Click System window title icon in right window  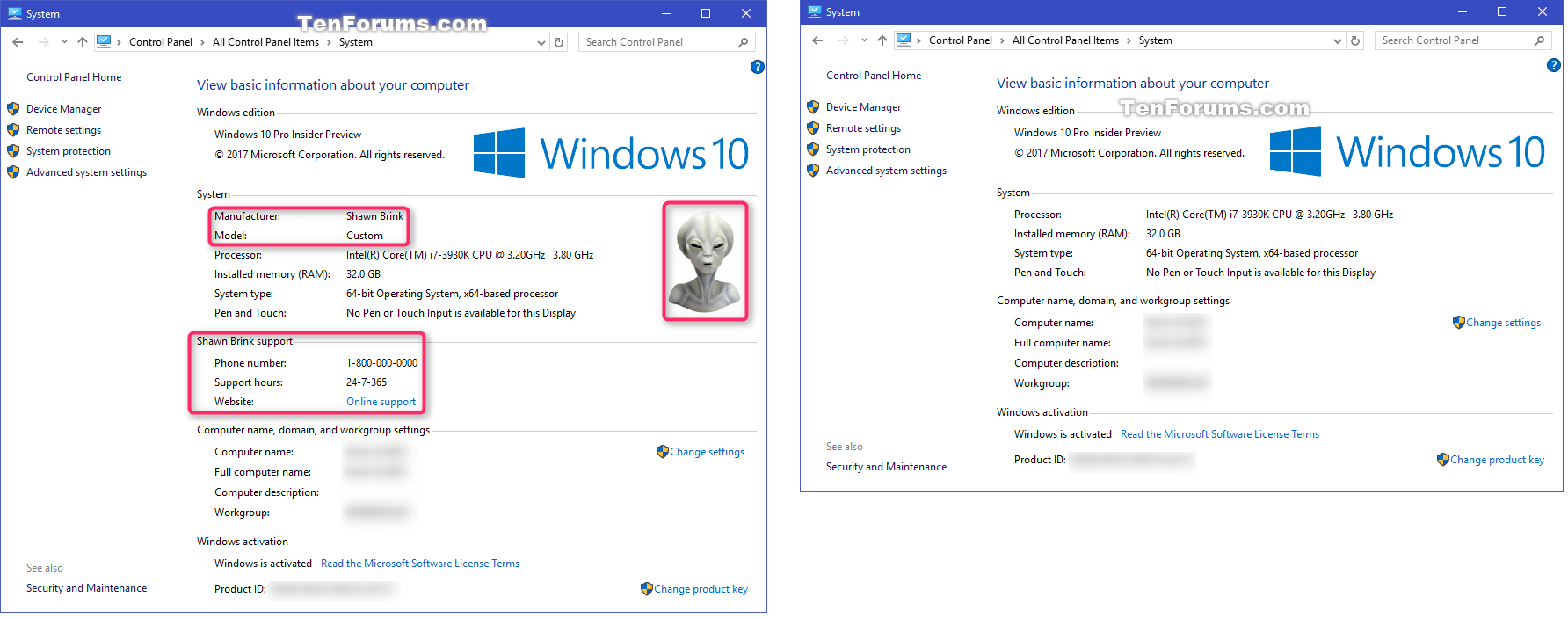coord(815,11)
